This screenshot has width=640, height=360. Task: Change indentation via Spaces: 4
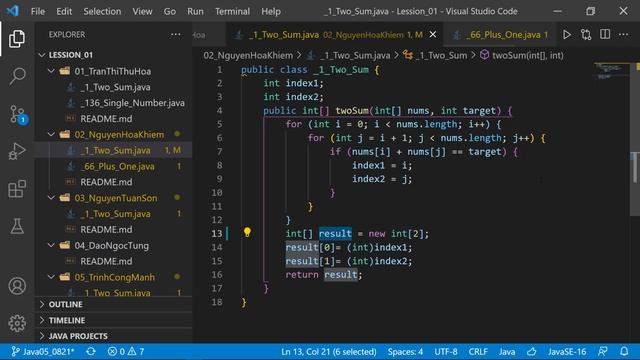click(x=405, y=351)
